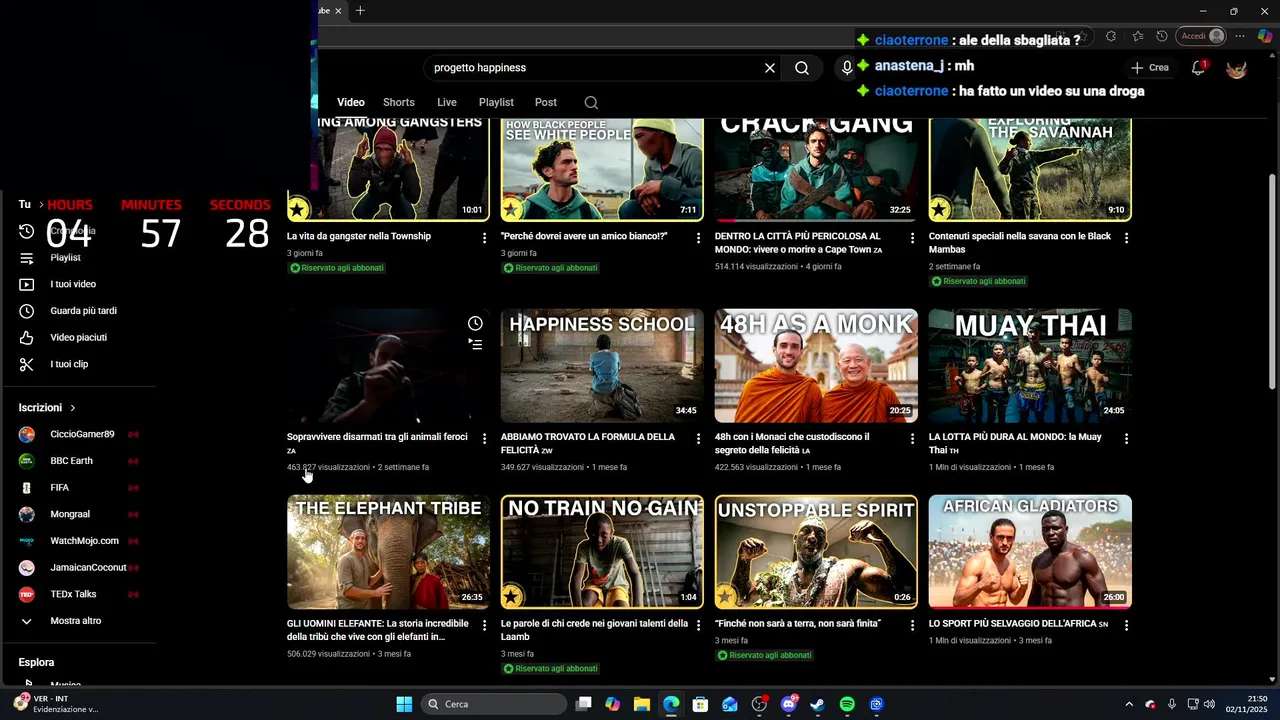This screenshot has height=720, width=1280.
Task: Open title 'DENTRO LA CITTÀ PIÙ PERICOLOSA AL MONDO'
Action: point(798,243)
